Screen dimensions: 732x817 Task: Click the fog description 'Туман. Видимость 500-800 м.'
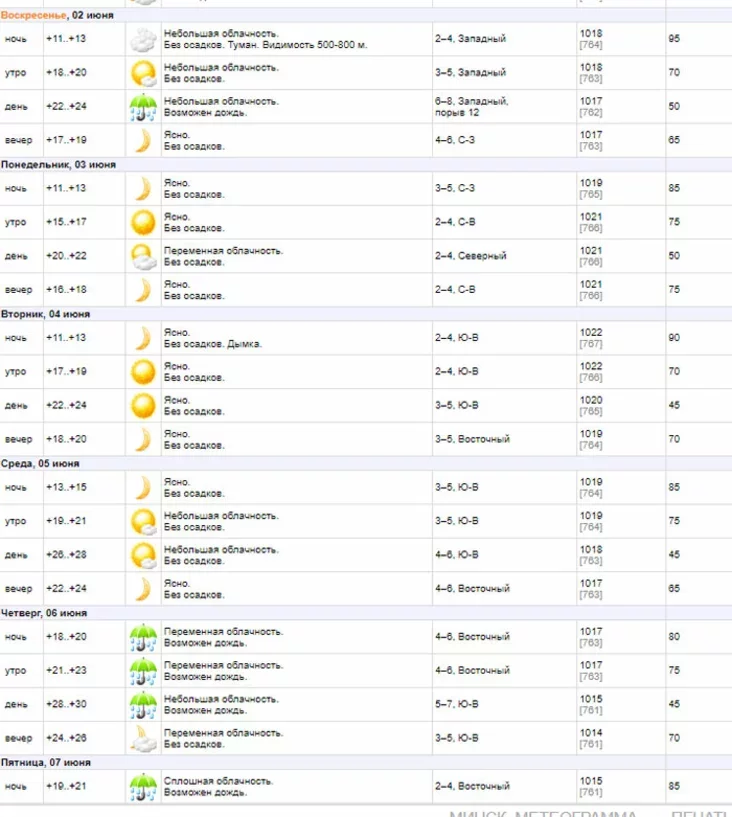[297, 45]
